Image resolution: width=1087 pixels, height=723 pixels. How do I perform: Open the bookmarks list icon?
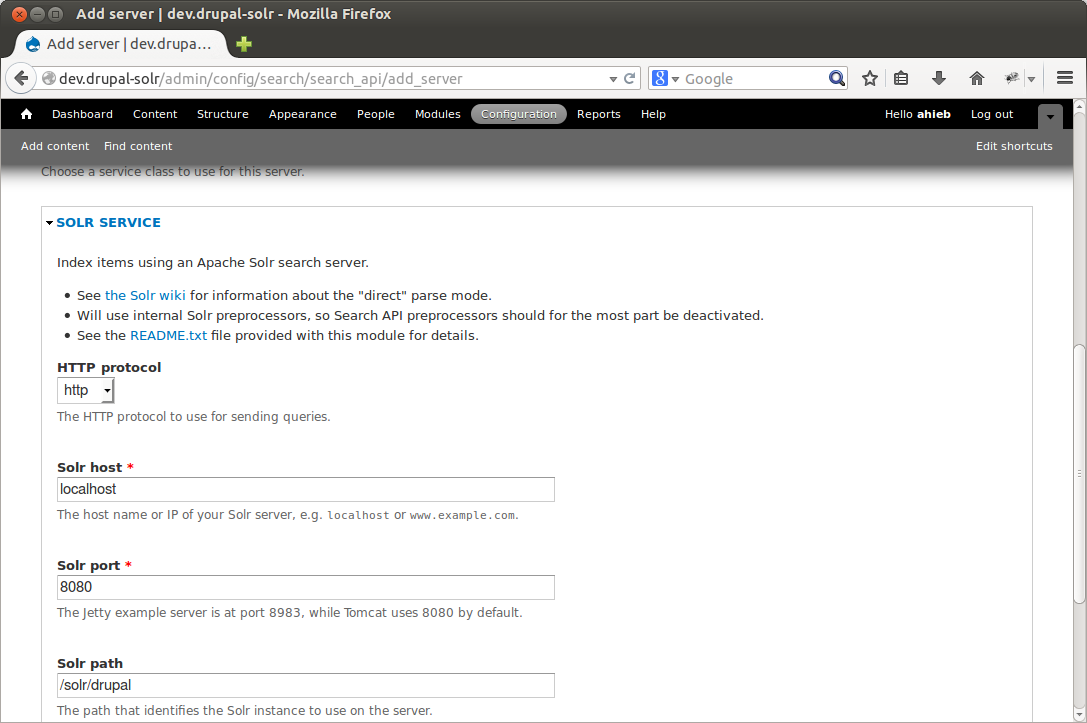point(901,78)
